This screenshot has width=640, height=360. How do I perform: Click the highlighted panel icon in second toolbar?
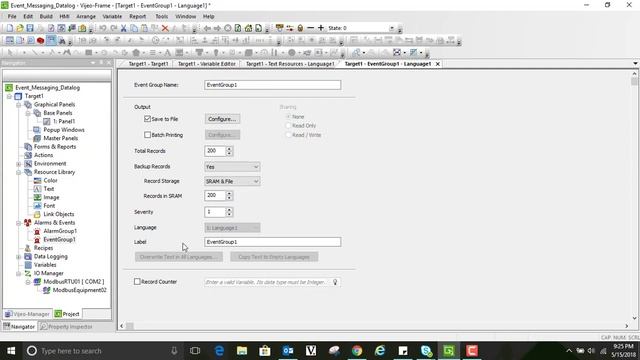coord(51,40)
